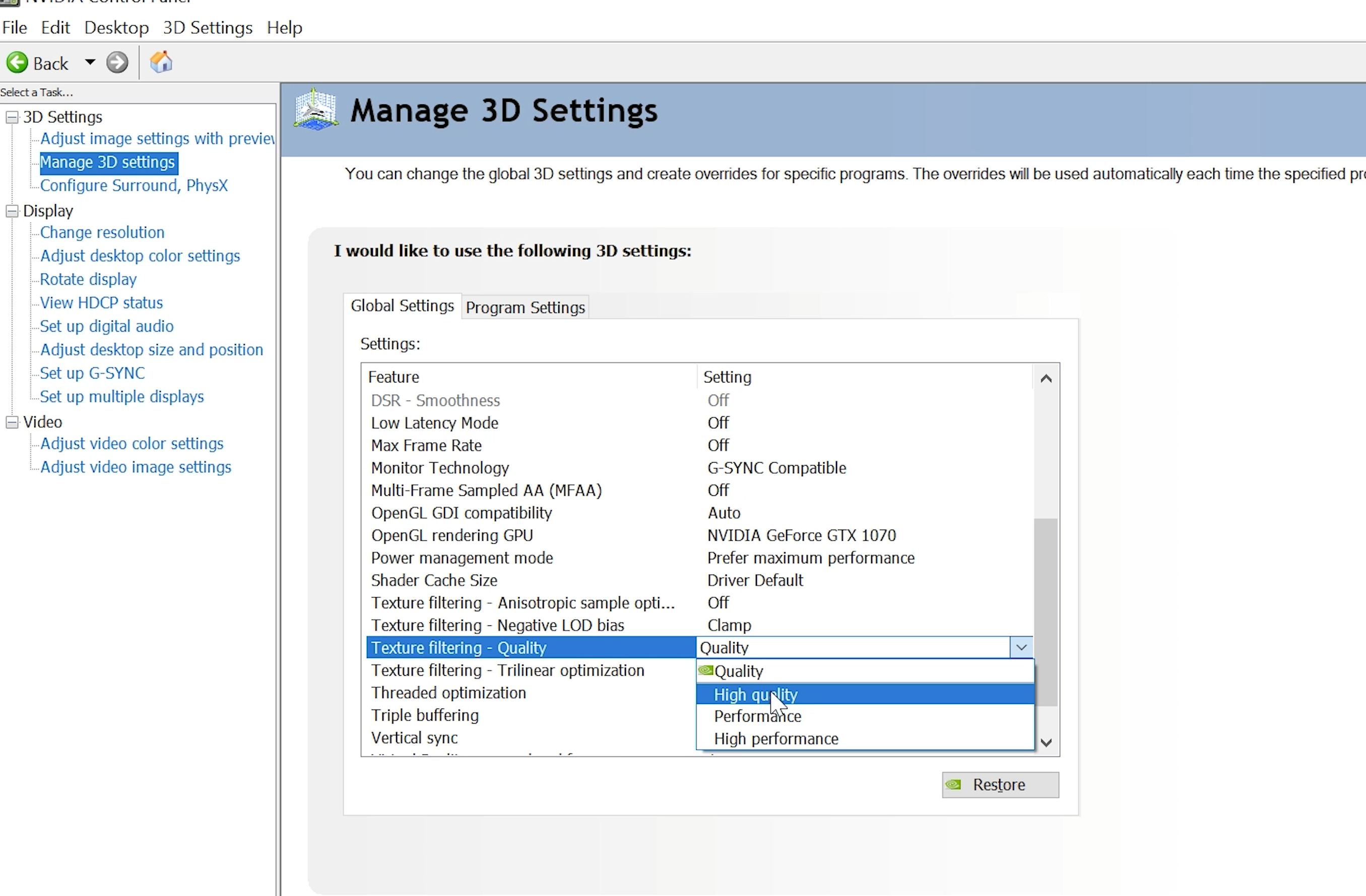Choose High performance in dropdown list

tap(865, 739)
